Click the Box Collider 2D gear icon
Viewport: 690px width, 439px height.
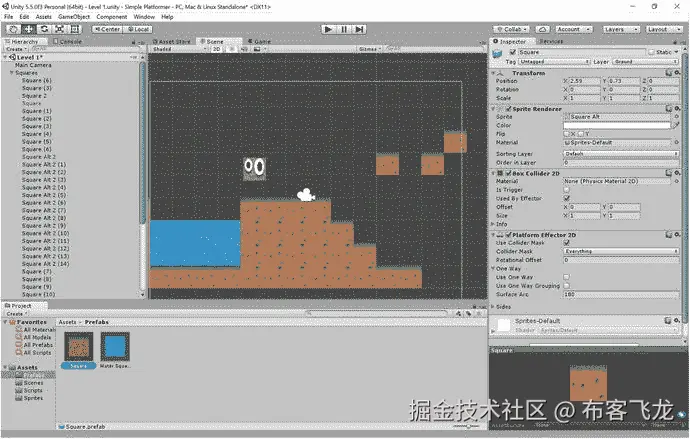pos(677,173)
